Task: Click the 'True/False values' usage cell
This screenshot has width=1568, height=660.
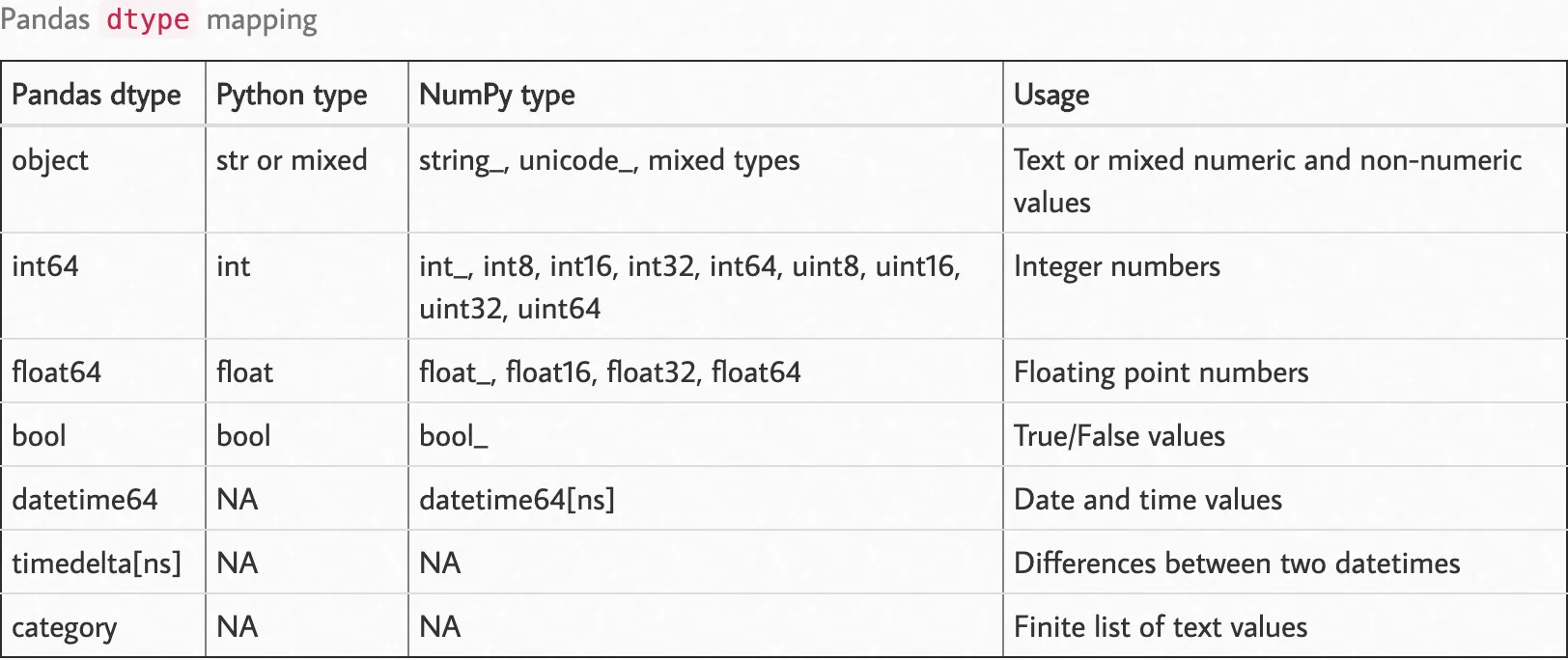Action: (1119, 436)
